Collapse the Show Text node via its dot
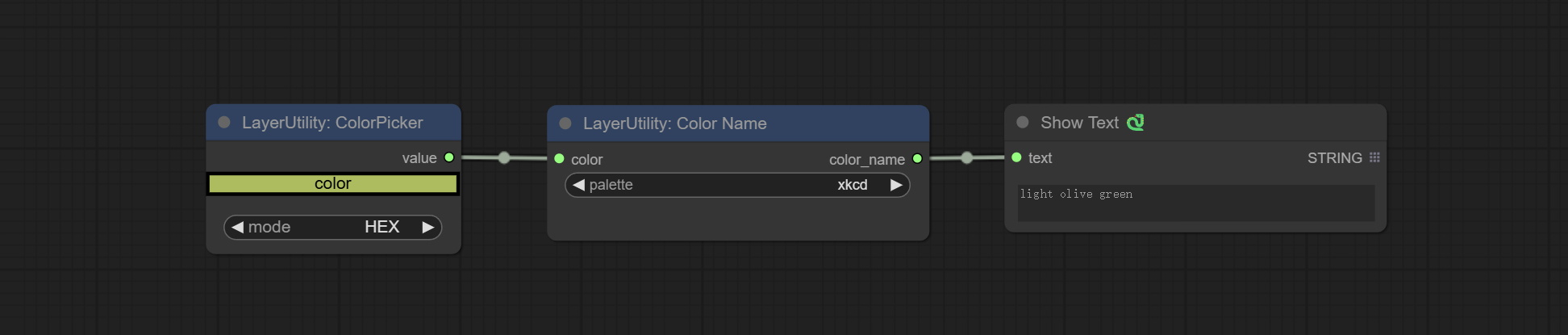Viewport: 1568px width, 335px height. click(x=1023, y=123)
